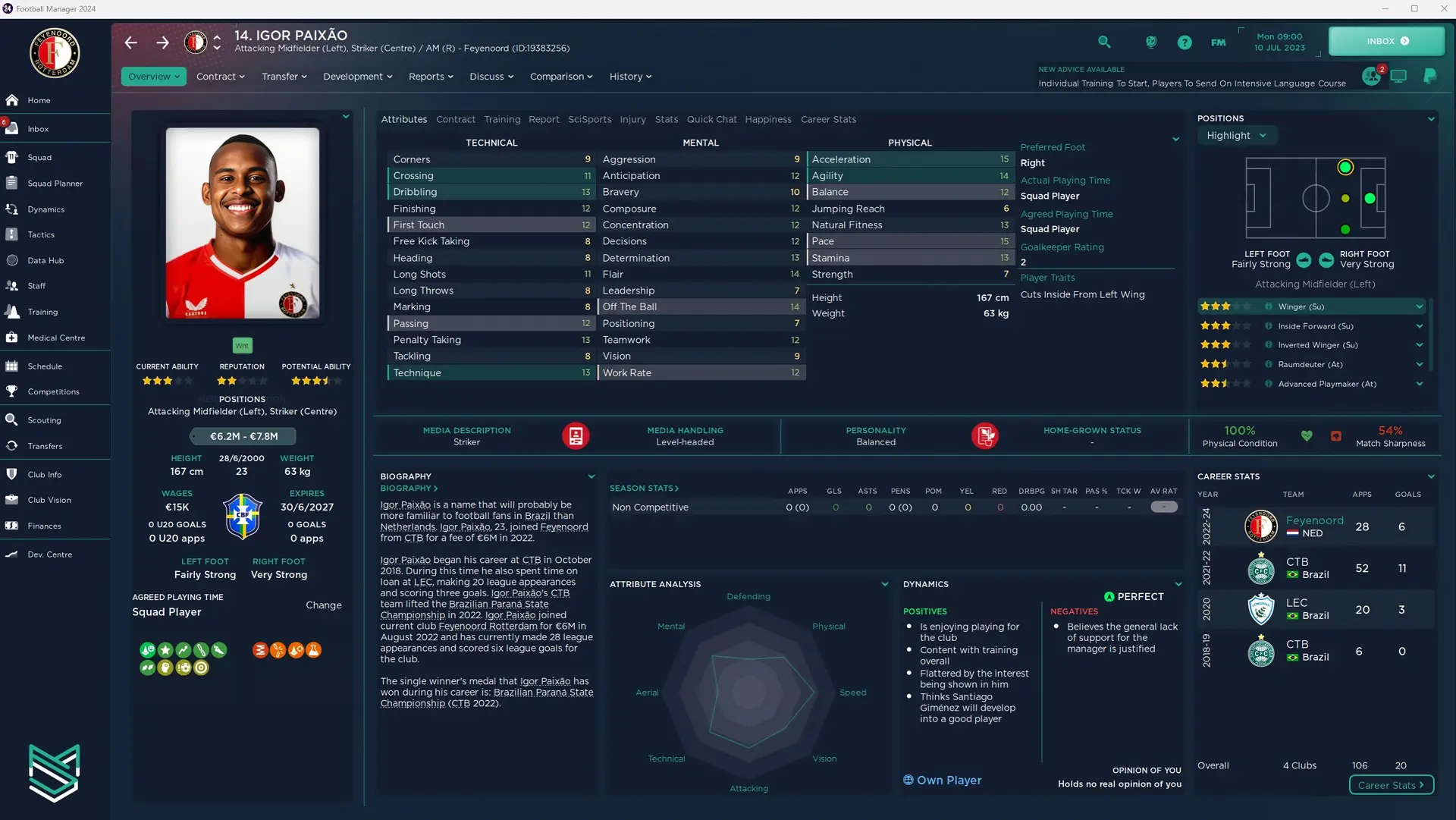Go forward with the right arrow
Image resolution: width=1456 pixels, height=820 pixels.
tap(162, 42)
